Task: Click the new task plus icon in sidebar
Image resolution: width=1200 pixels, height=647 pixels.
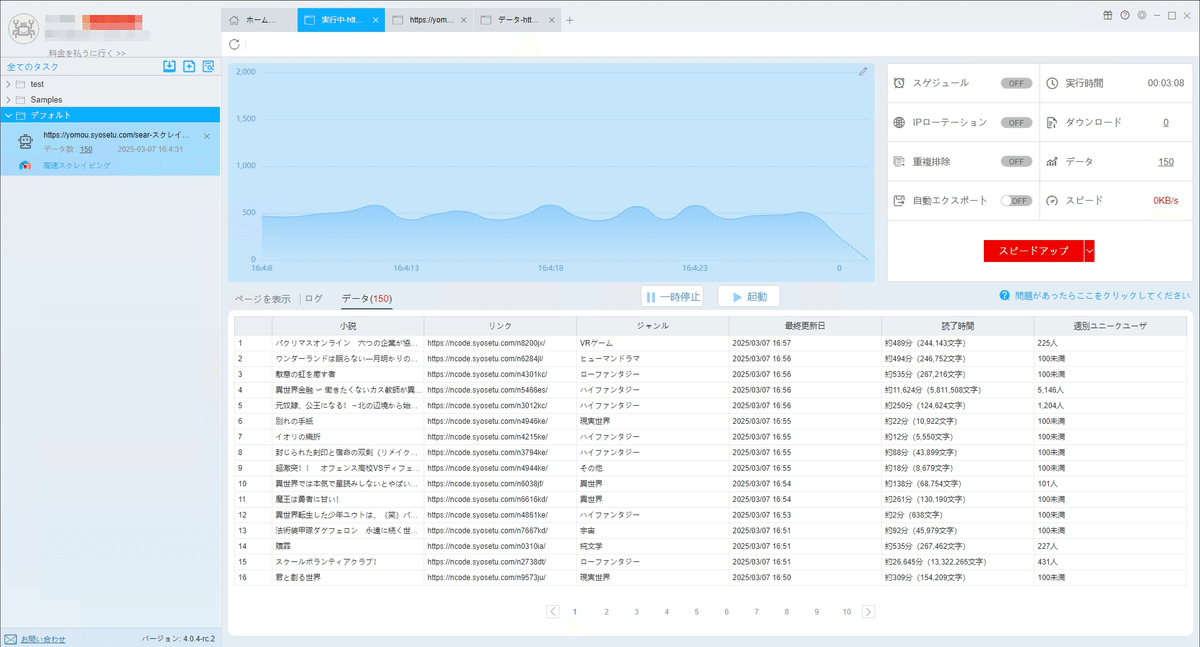Action: (189, 66)
